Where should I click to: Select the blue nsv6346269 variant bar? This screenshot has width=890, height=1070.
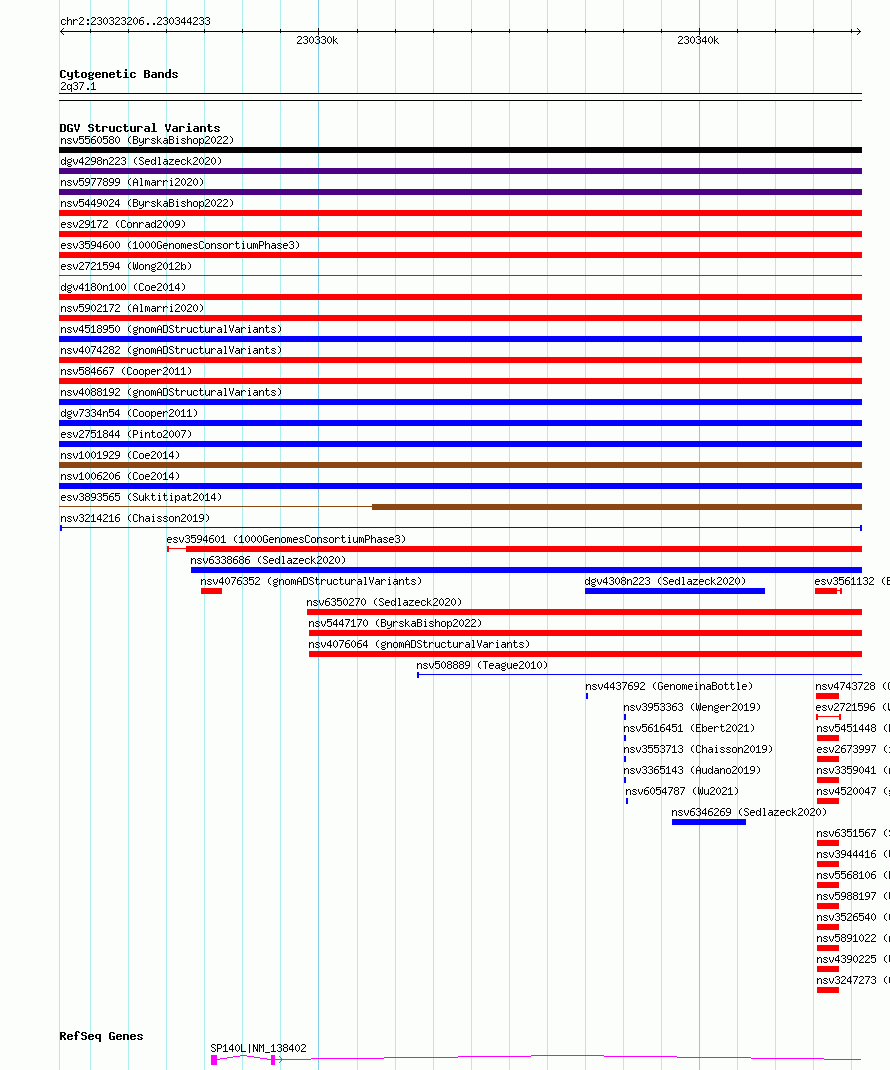pos(709,822)
